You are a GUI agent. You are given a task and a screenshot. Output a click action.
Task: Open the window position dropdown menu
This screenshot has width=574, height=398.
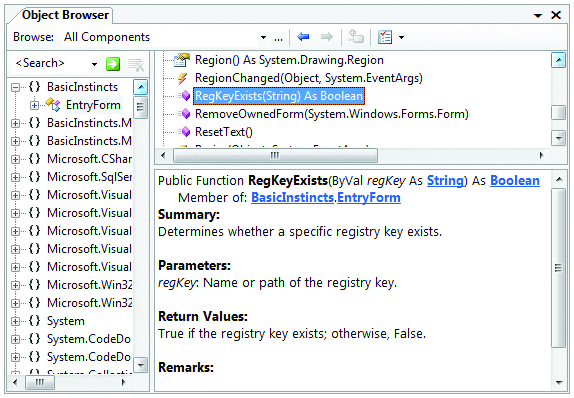538,15
